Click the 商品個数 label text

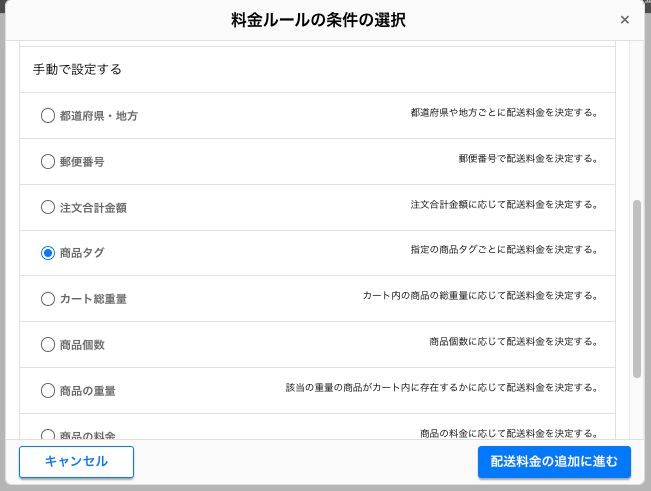(x=82, y=345)
